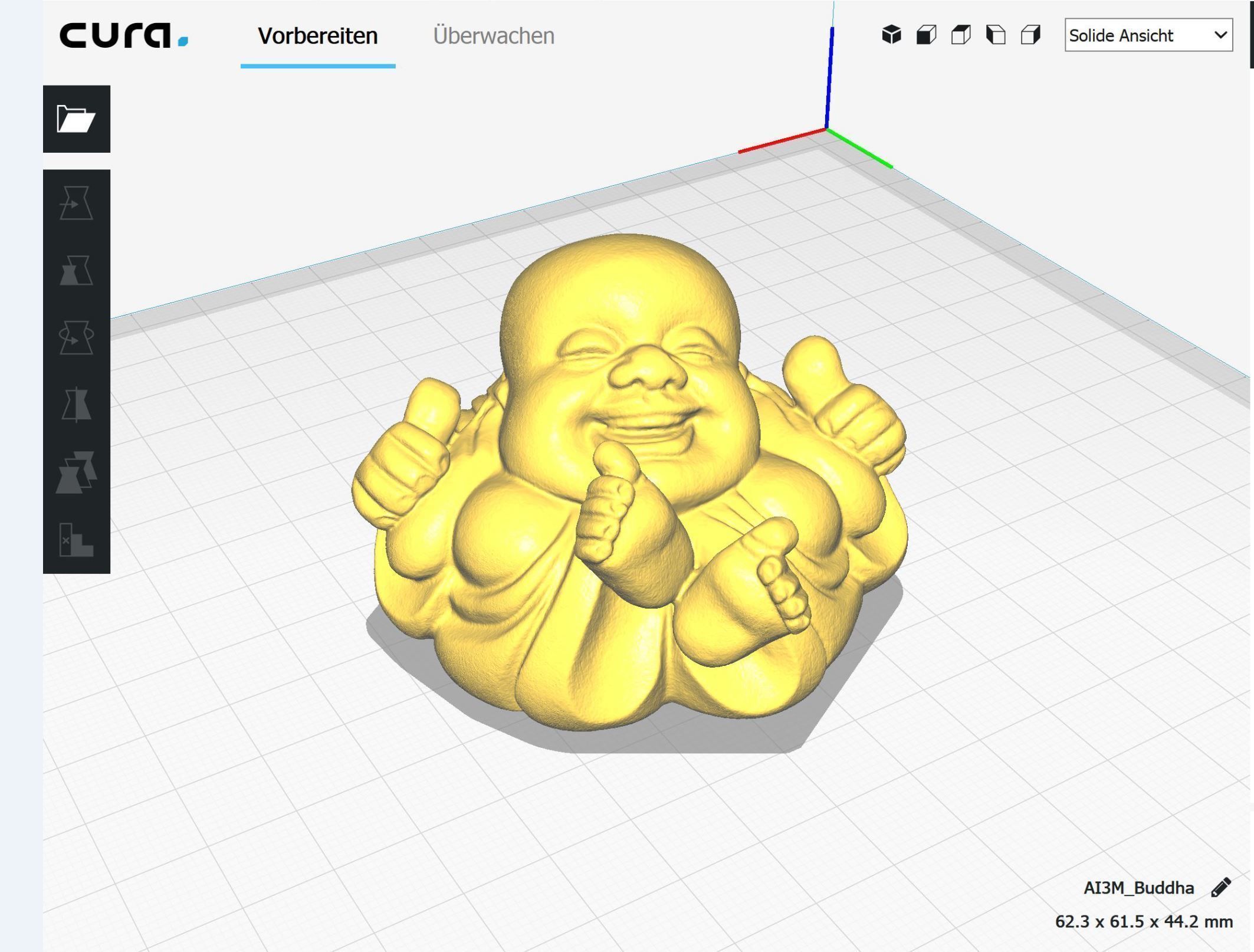Open the Solide Ansicht view dropdown
The width and height of the screenshot is (1254, 952).
coord(1148,35)
